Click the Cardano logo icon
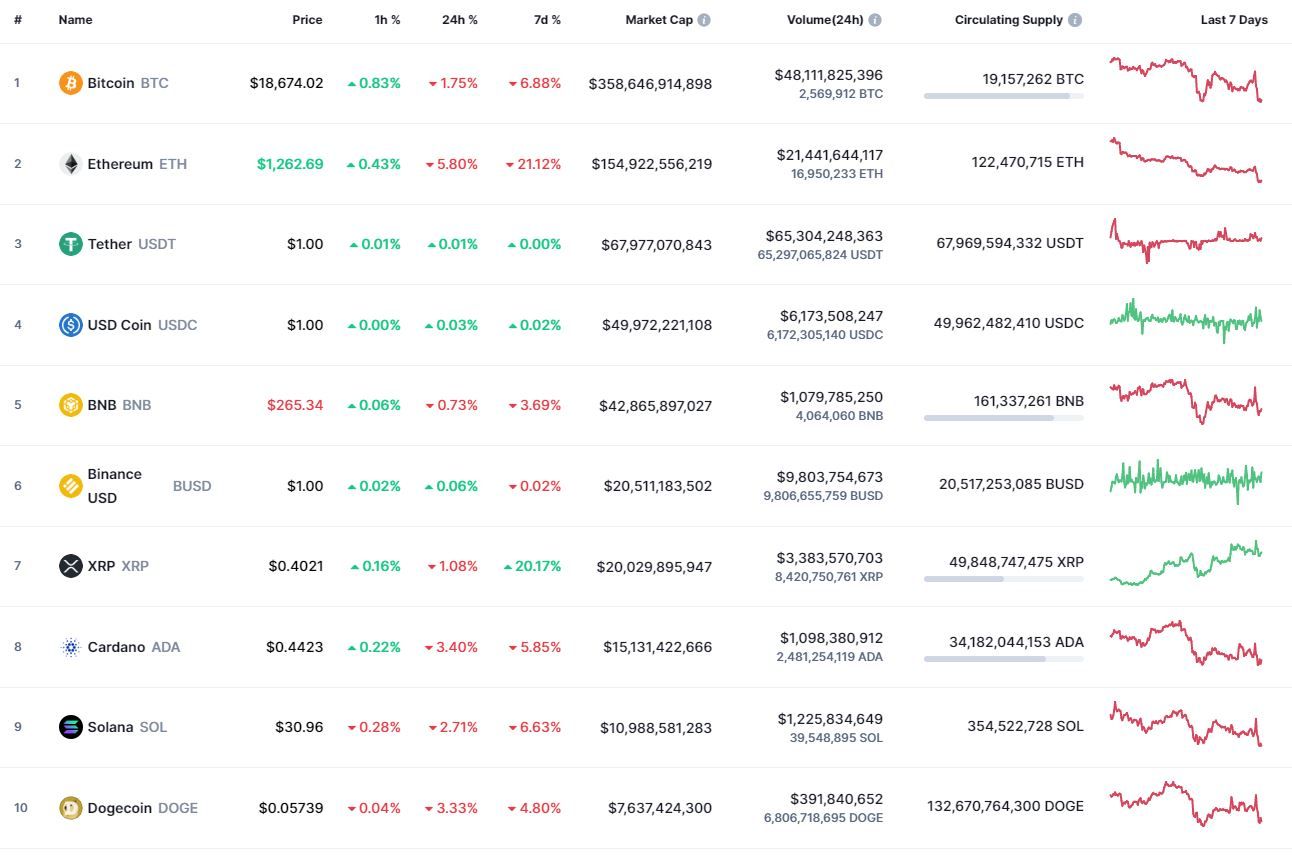 (70, 647)
